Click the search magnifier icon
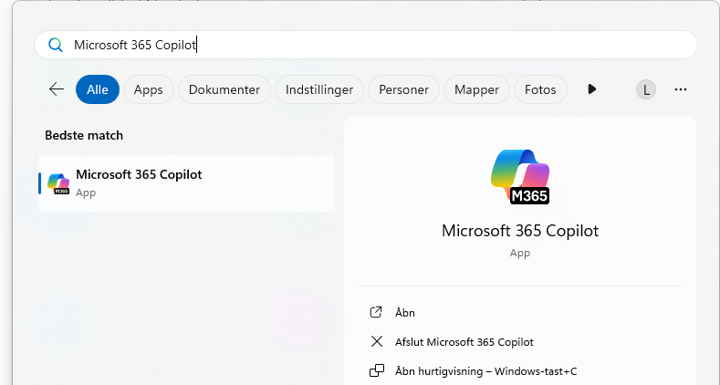720x385 pixels. [56, 45]
